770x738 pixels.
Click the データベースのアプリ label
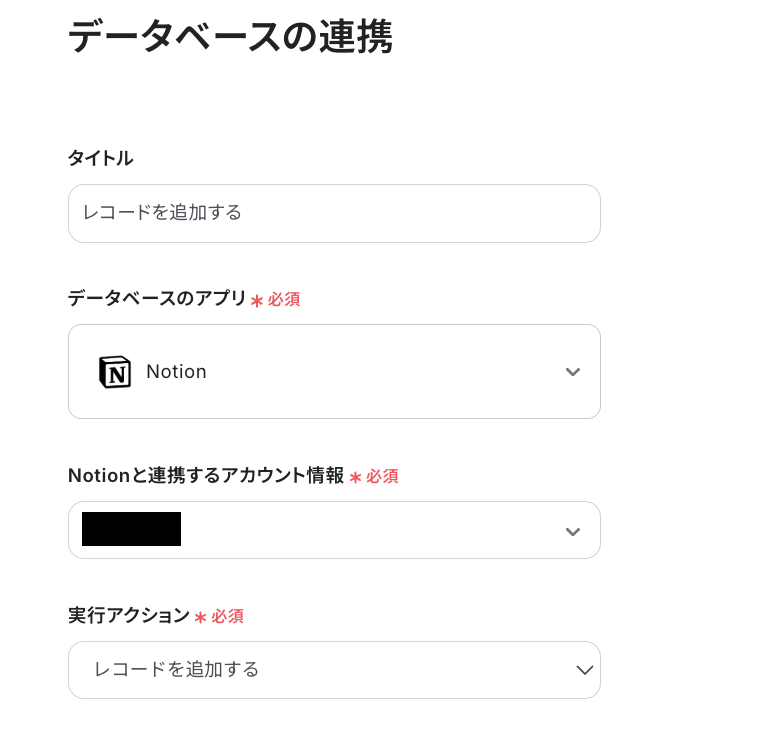[x=157, y=298]
